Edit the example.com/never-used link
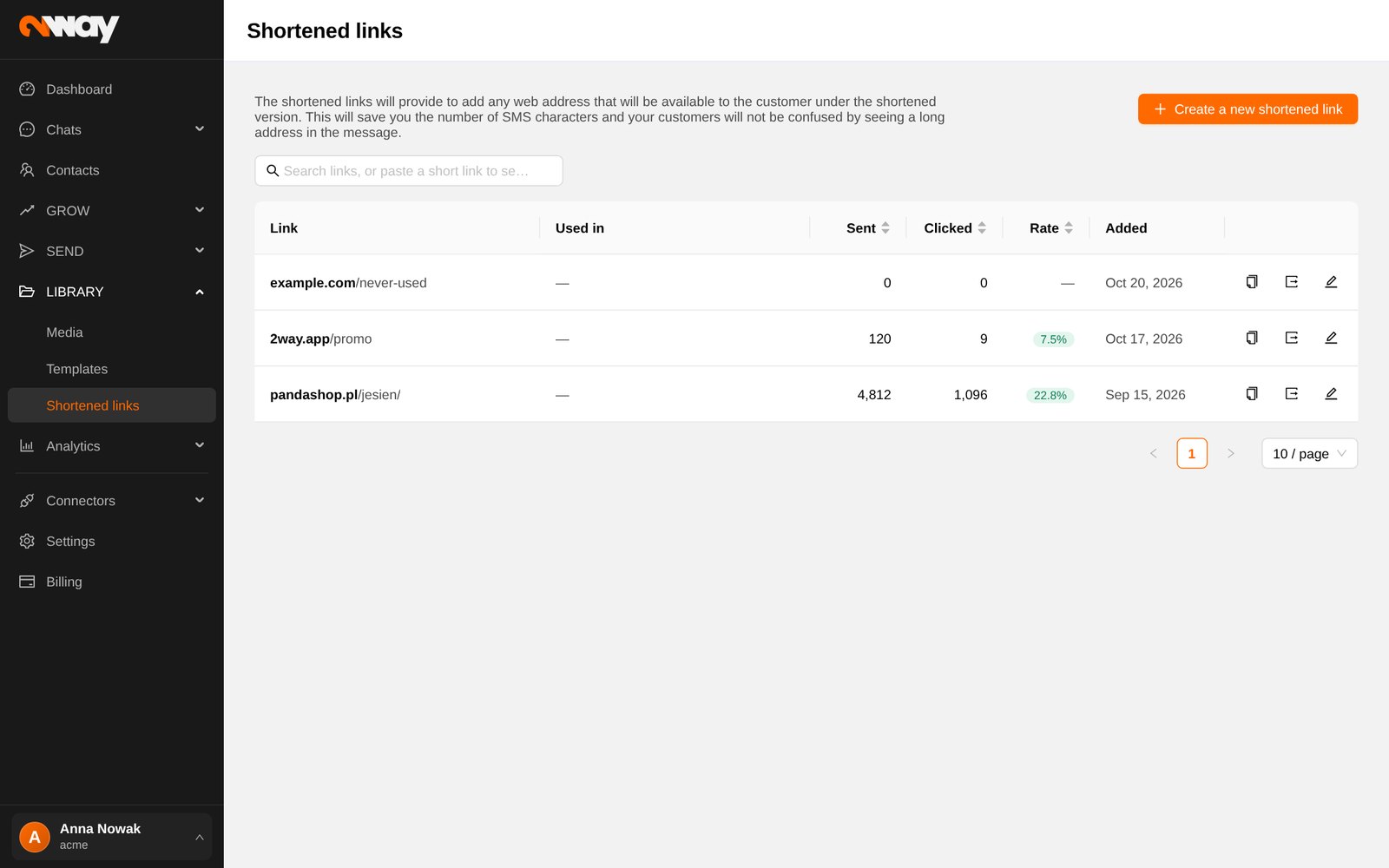The image size is (1389, 868). click(x=1331, y=282)
